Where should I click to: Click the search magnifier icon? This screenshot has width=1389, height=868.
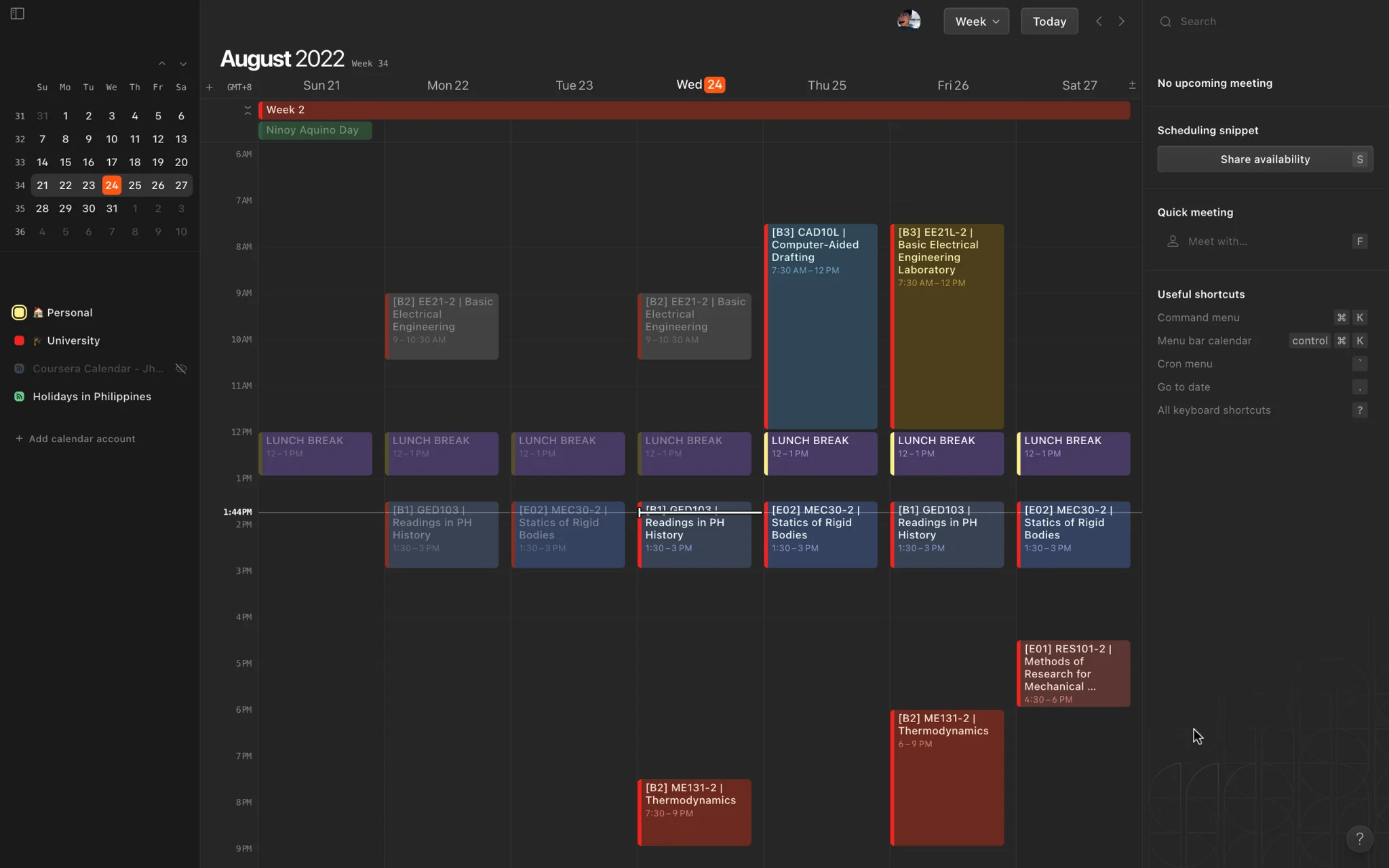(1165, 22)
